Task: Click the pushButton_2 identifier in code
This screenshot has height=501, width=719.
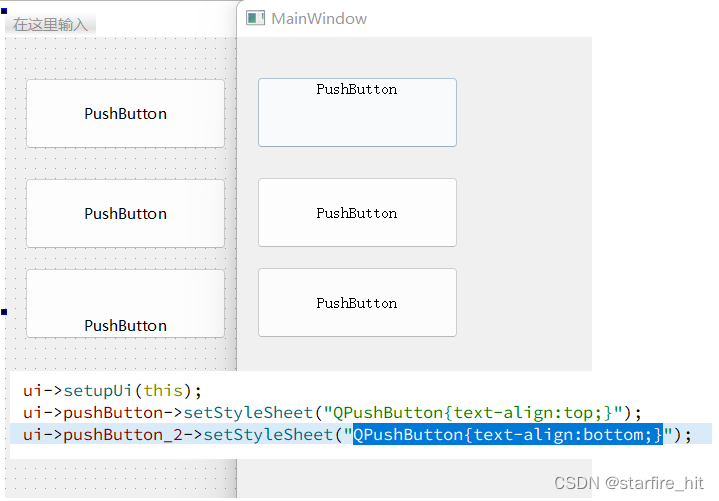Action: [x=123, y=435]
